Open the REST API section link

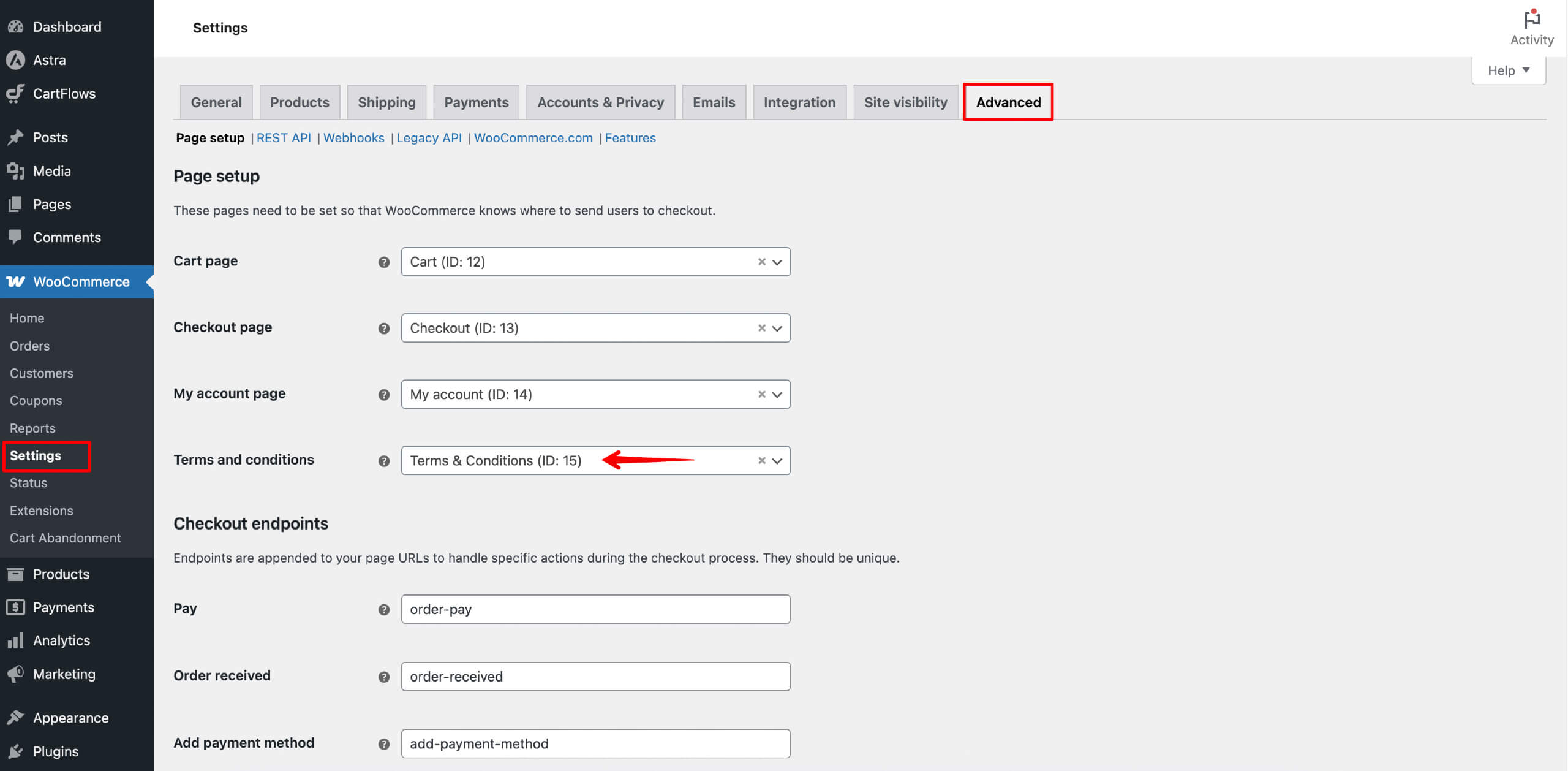coord(284,138)
